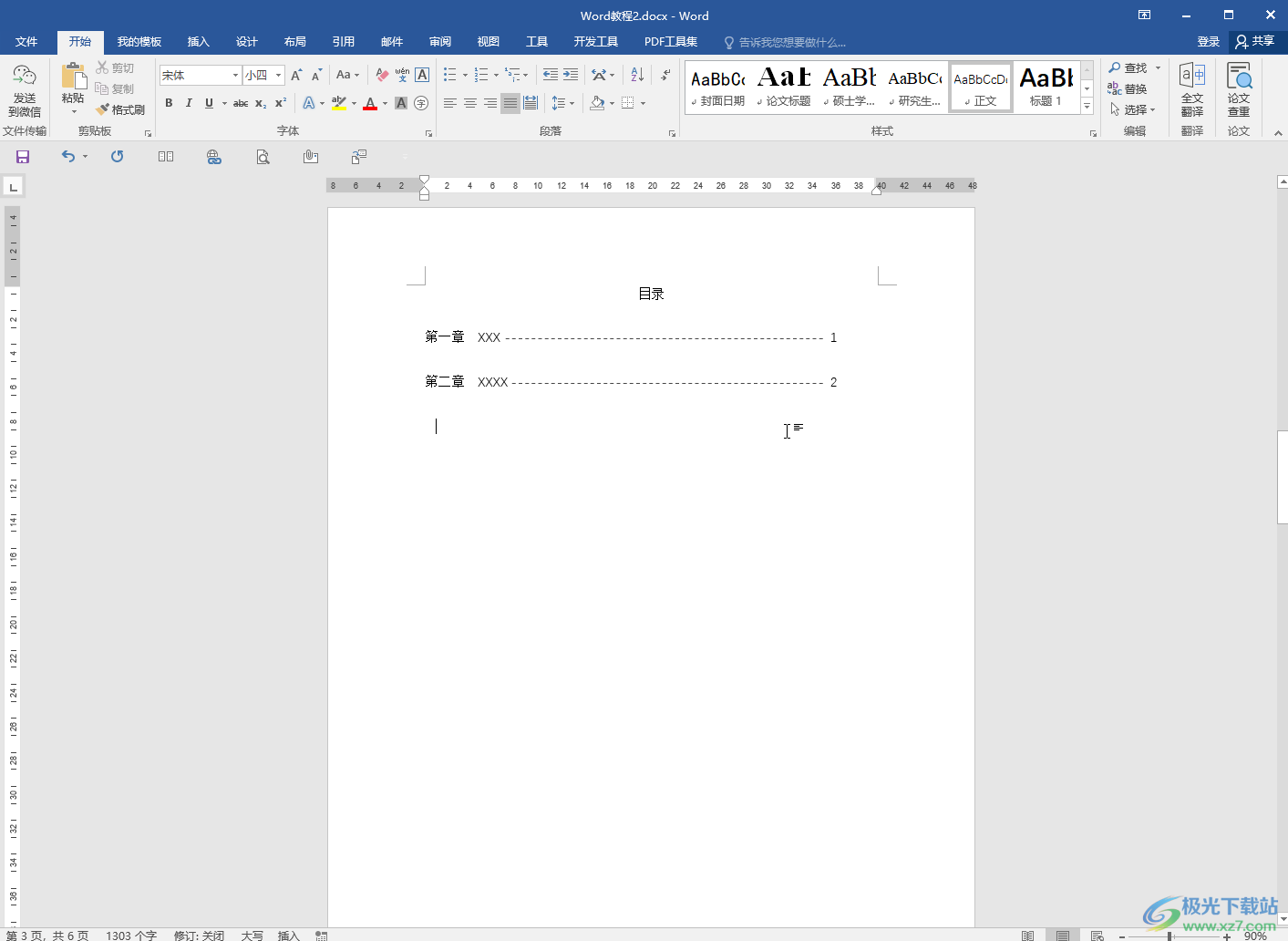Click the 登录 (Sign in) button

pos(1209,42)
